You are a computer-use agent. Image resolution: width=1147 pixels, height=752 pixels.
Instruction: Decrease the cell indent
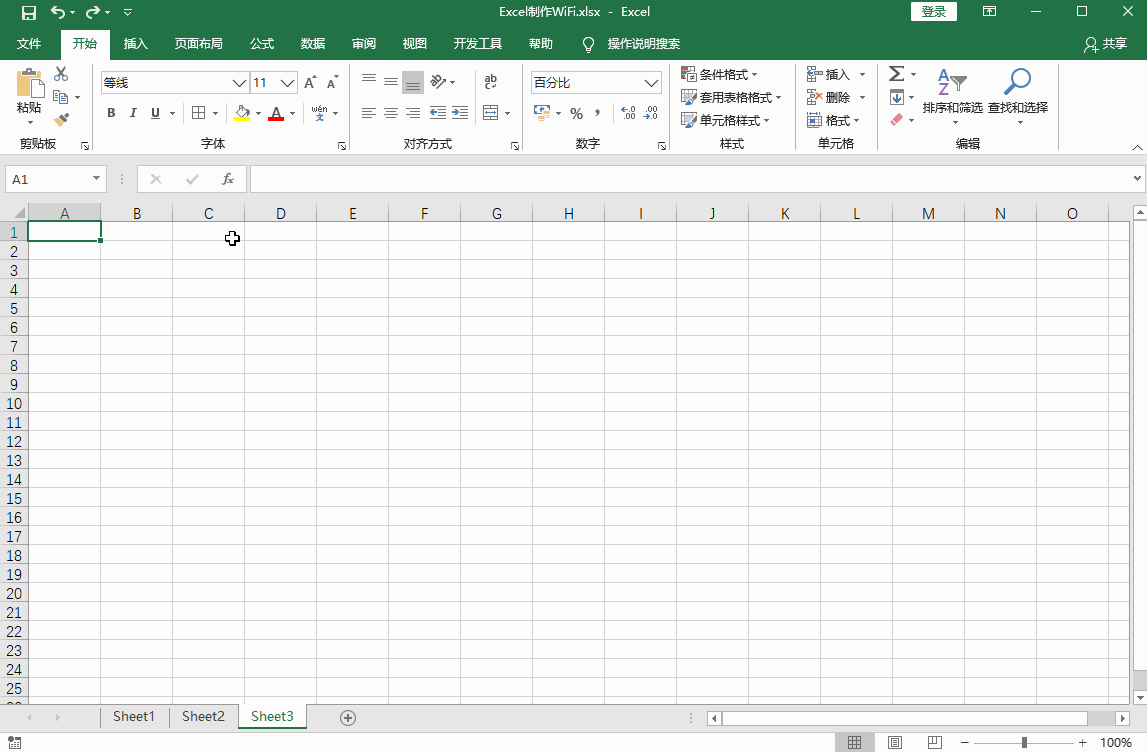[437, 113]
